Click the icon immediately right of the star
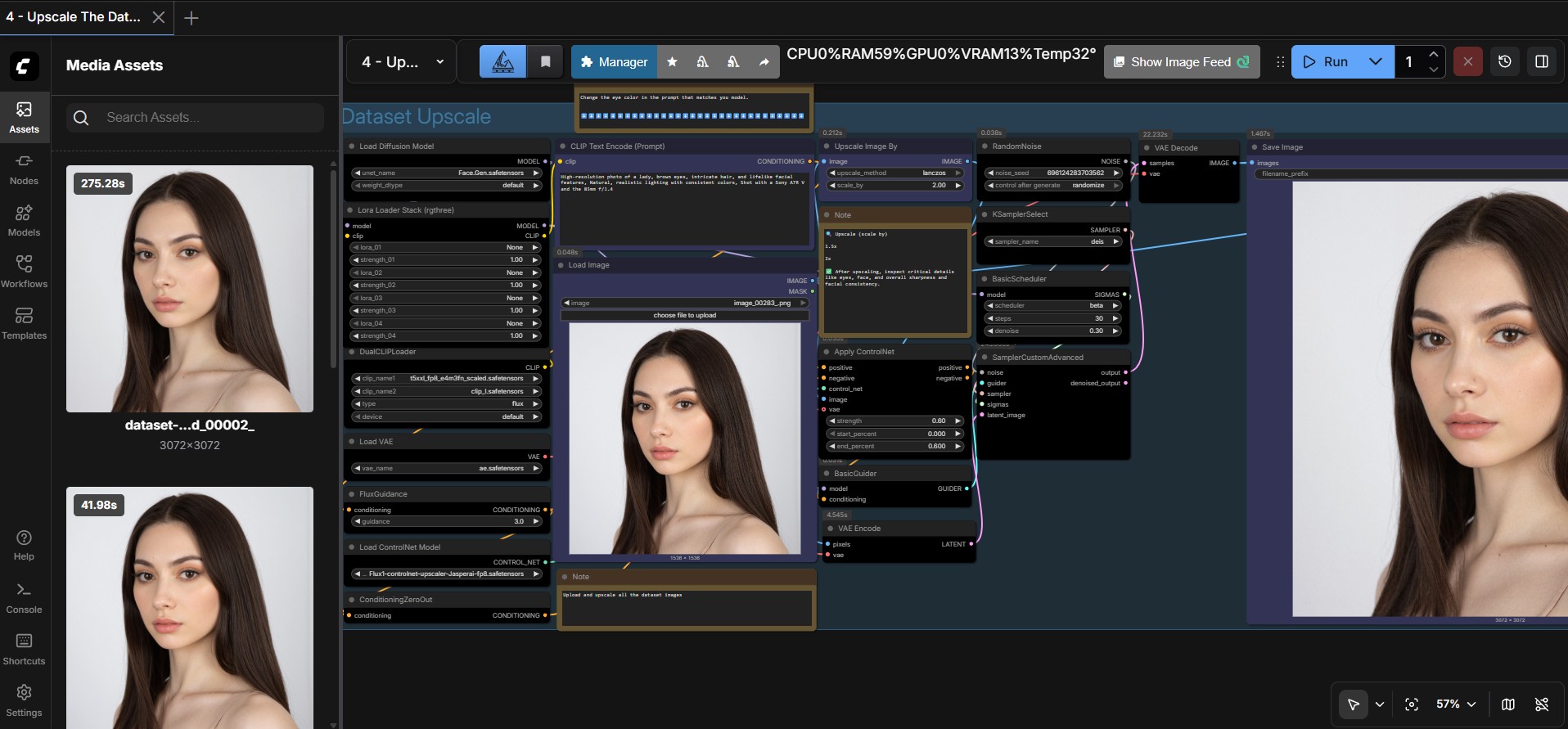This screenshot has width=1568, height=729. pos(702,62)
